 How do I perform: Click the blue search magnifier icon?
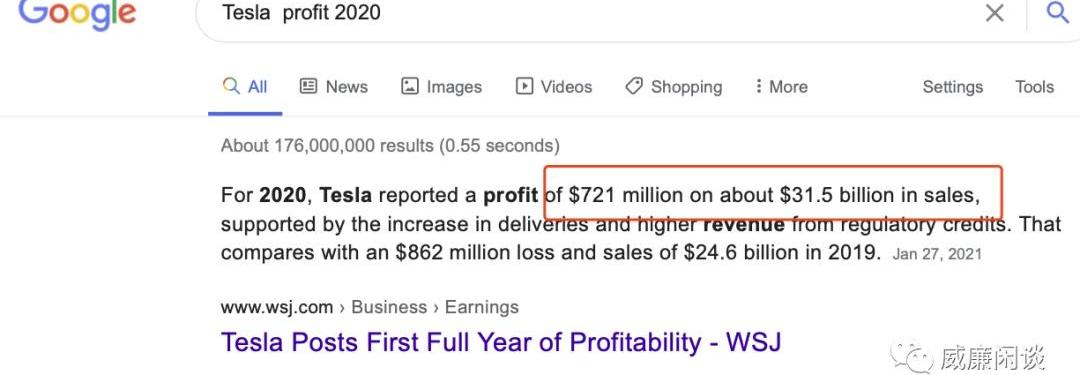click(1057, 12)
